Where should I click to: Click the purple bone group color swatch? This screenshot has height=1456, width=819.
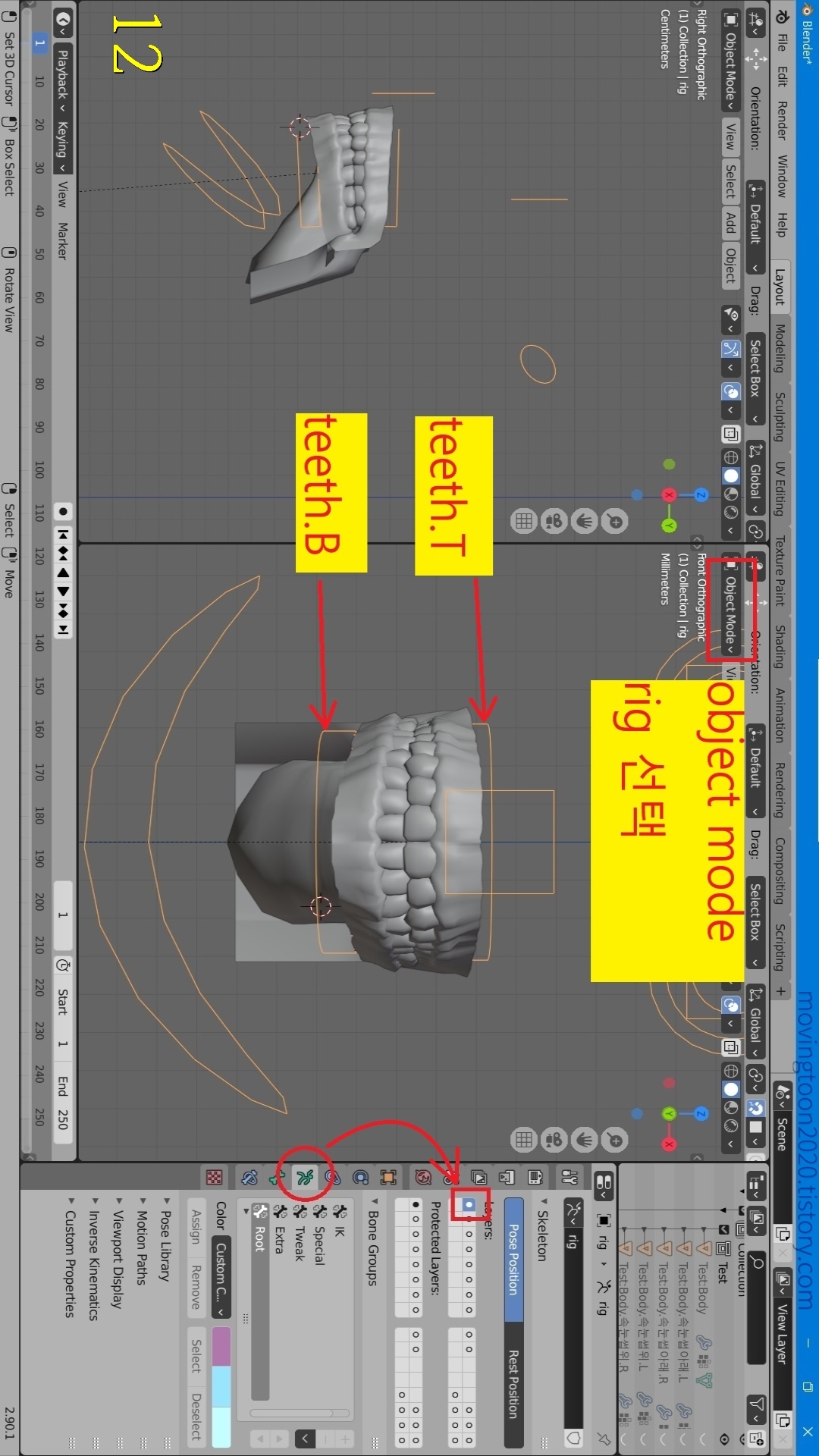point(221,1346)
